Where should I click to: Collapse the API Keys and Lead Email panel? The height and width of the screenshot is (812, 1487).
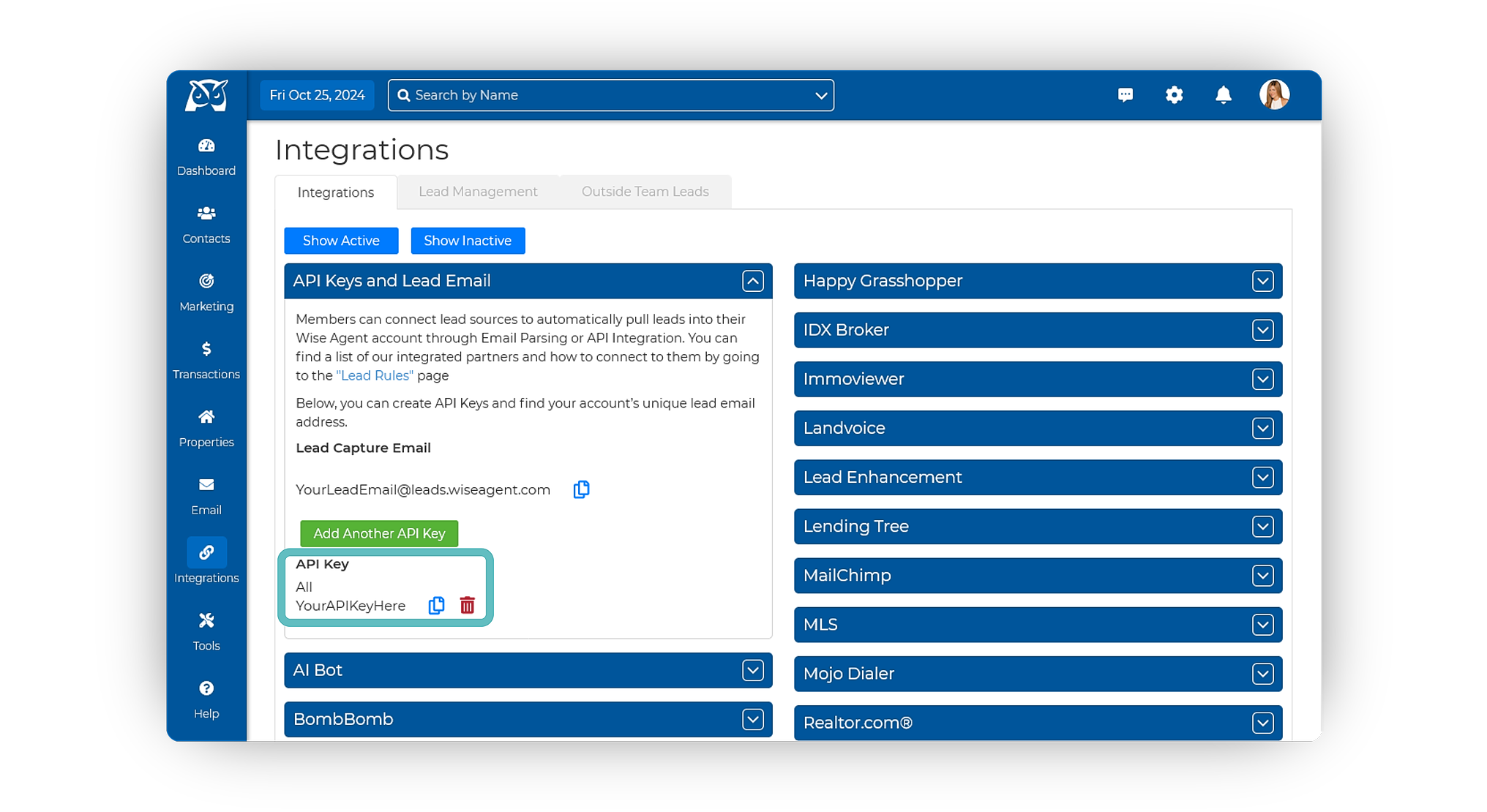point(753,281)
